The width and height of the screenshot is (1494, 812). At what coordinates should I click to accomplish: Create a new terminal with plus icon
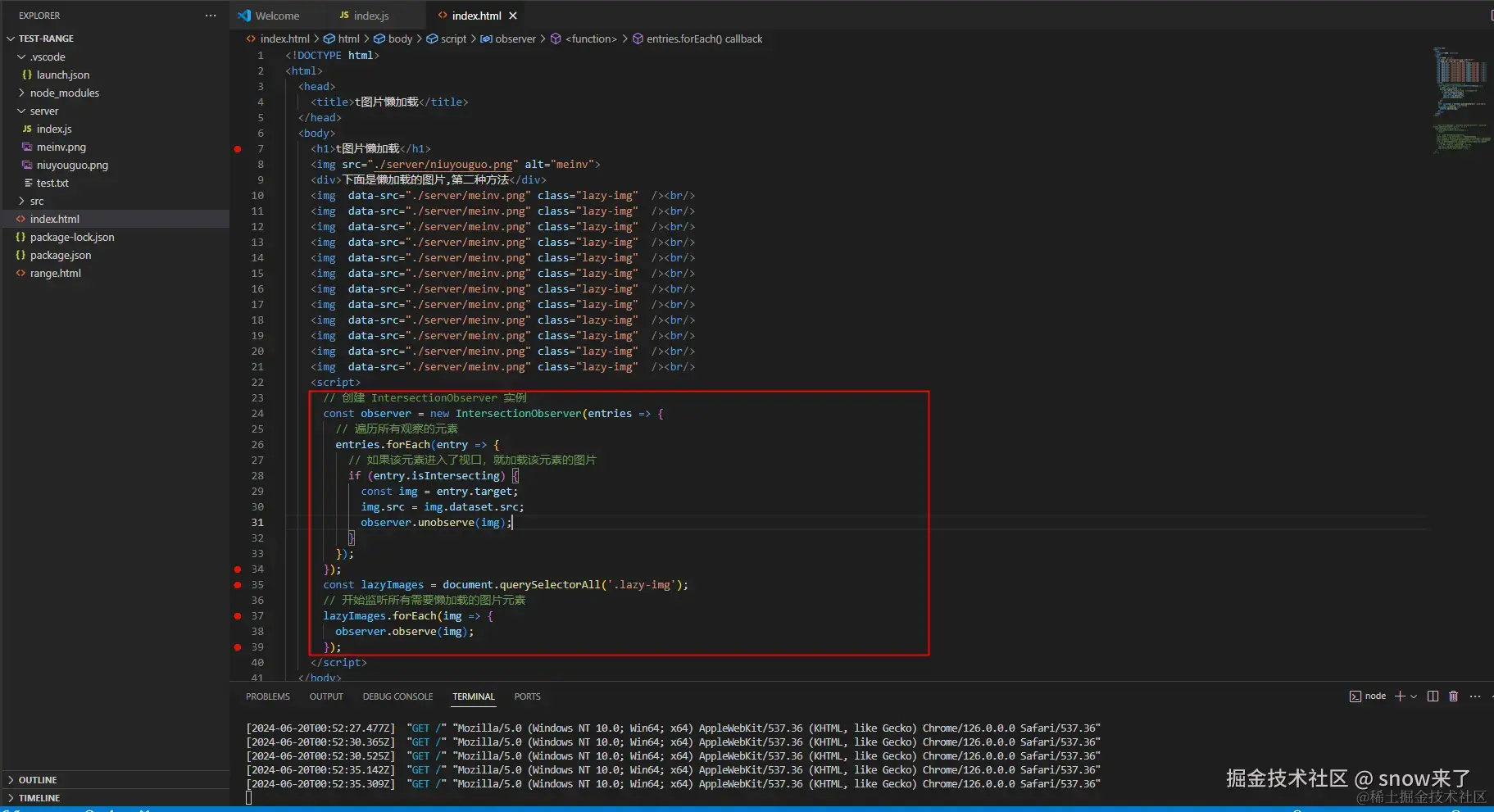pos(1400,696)
